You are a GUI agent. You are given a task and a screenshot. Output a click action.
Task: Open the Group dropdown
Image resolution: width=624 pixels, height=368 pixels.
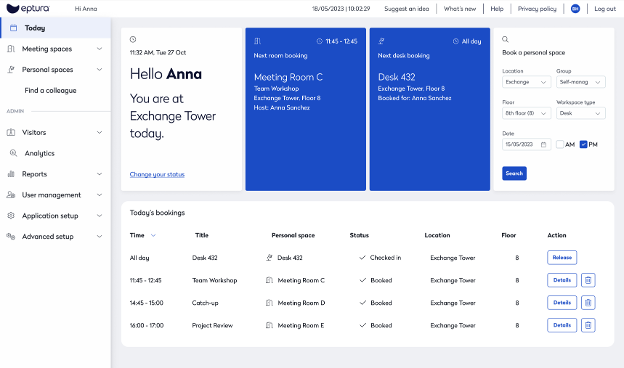tap(581, 82)
